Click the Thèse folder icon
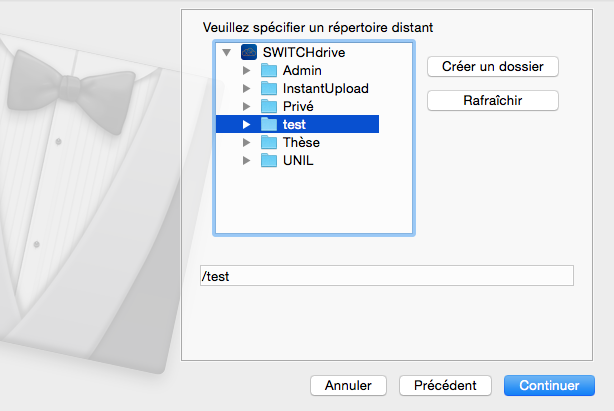614x411 pixels. pos(268,142)
